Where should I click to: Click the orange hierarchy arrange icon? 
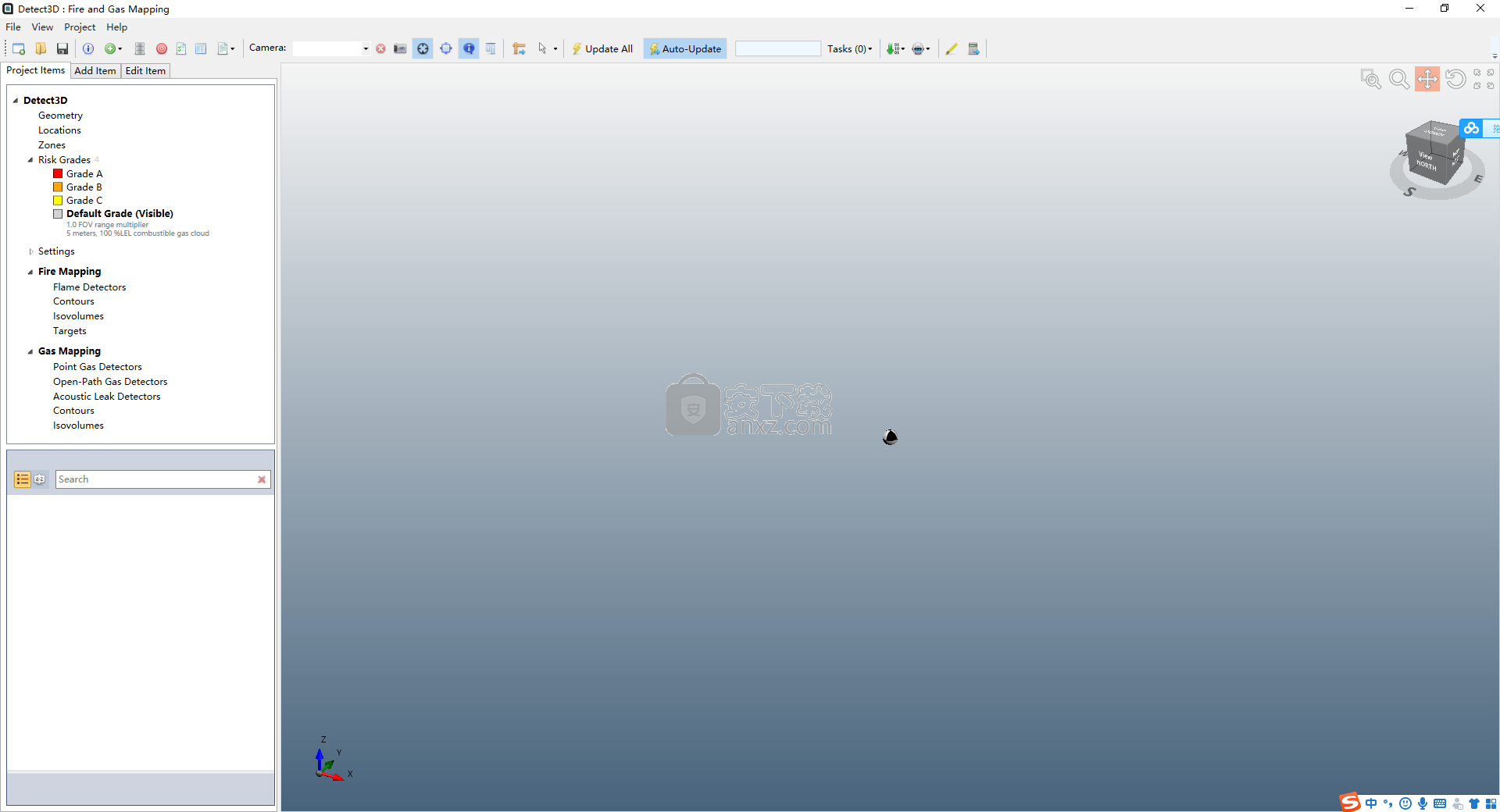point(519,48)
